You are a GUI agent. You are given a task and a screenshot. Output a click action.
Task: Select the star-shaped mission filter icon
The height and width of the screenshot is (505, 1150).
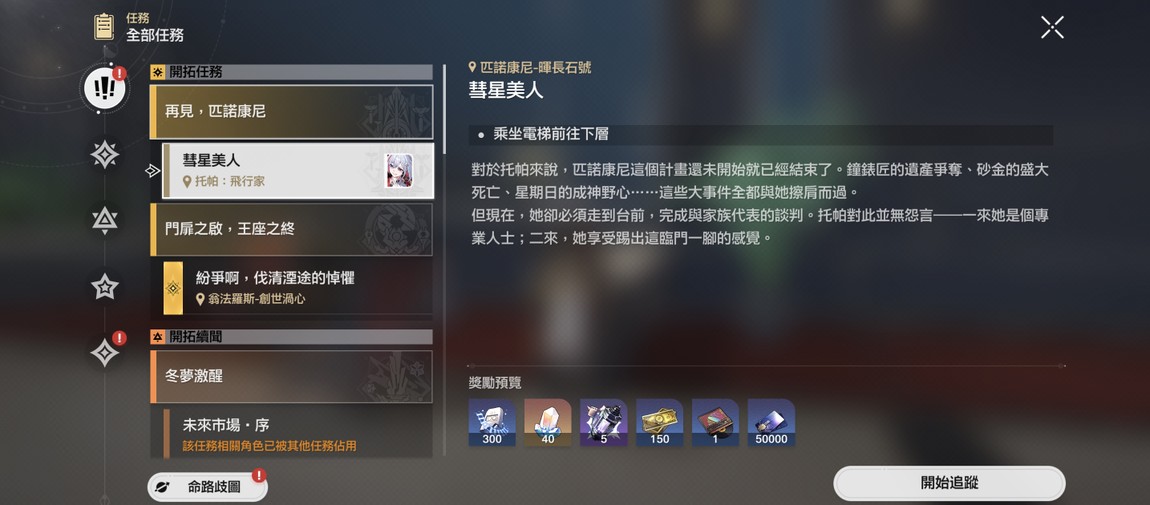tap(105, 287)
